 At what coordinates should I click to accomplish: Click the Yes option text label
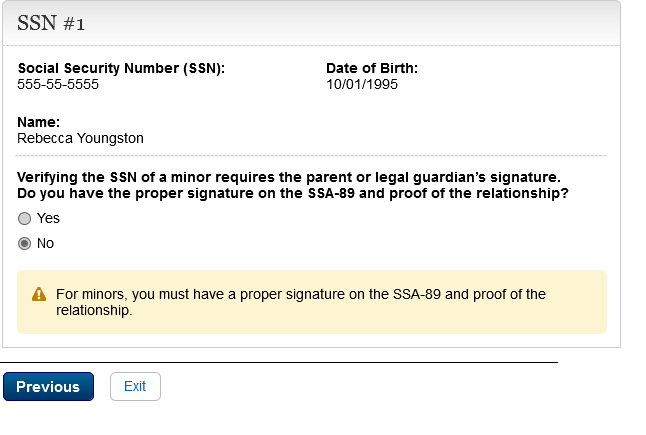click(48, 219)
